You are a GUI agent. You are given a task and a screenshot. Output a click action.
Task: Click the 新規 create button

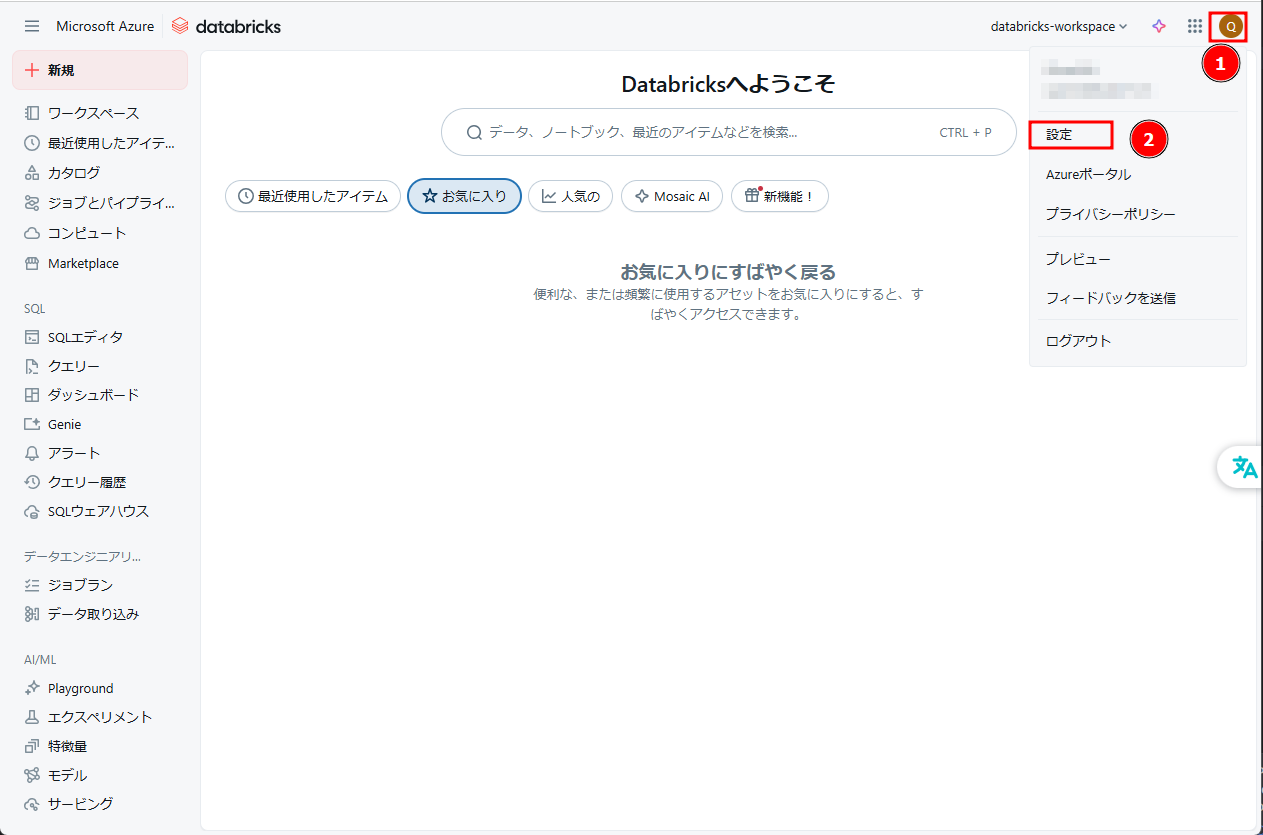point(100,70)
